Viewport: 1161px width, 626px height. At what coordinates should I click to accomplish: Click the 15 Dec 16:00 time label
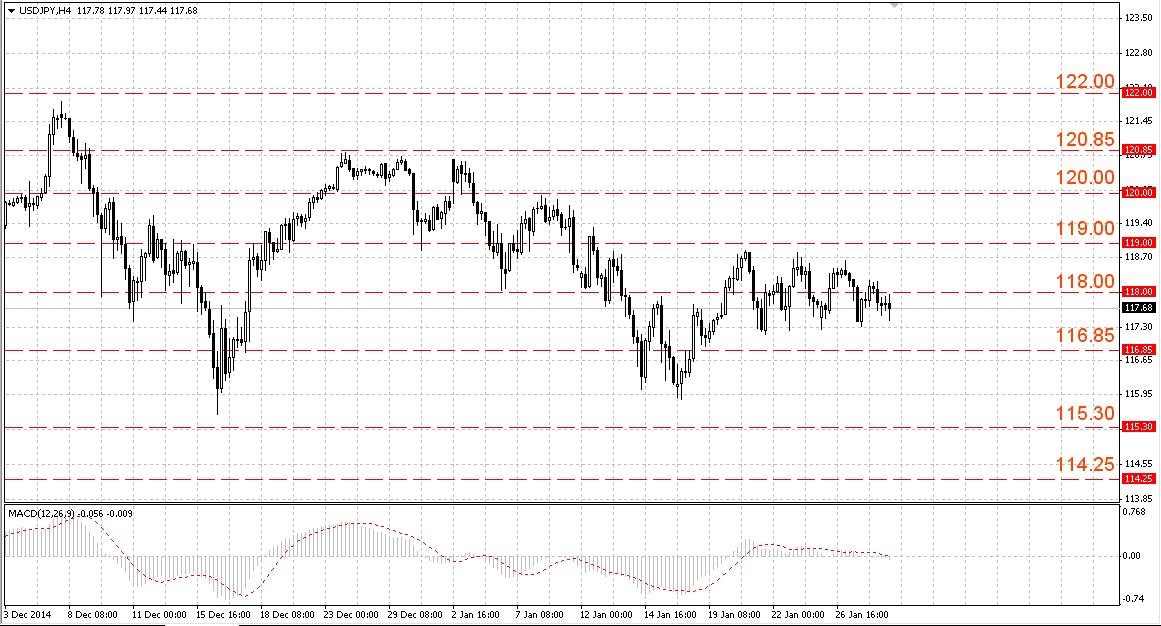pos(223,615)
